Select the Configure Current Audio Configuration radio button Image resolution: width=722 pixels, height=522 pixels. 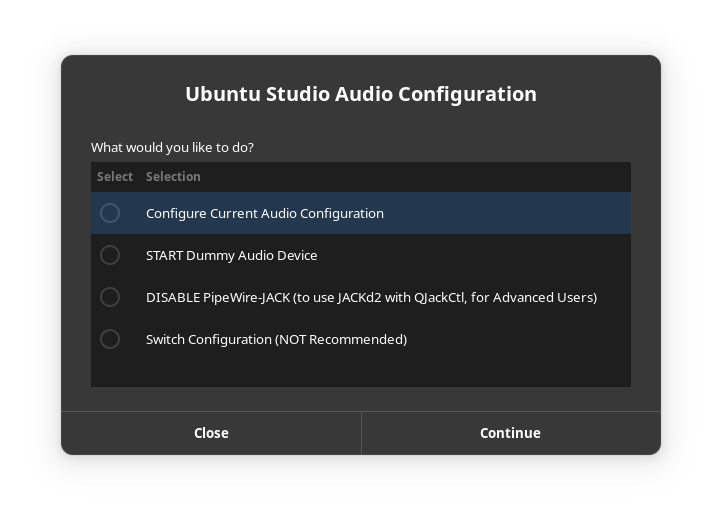pyautogui.click(x=110, y=213)
